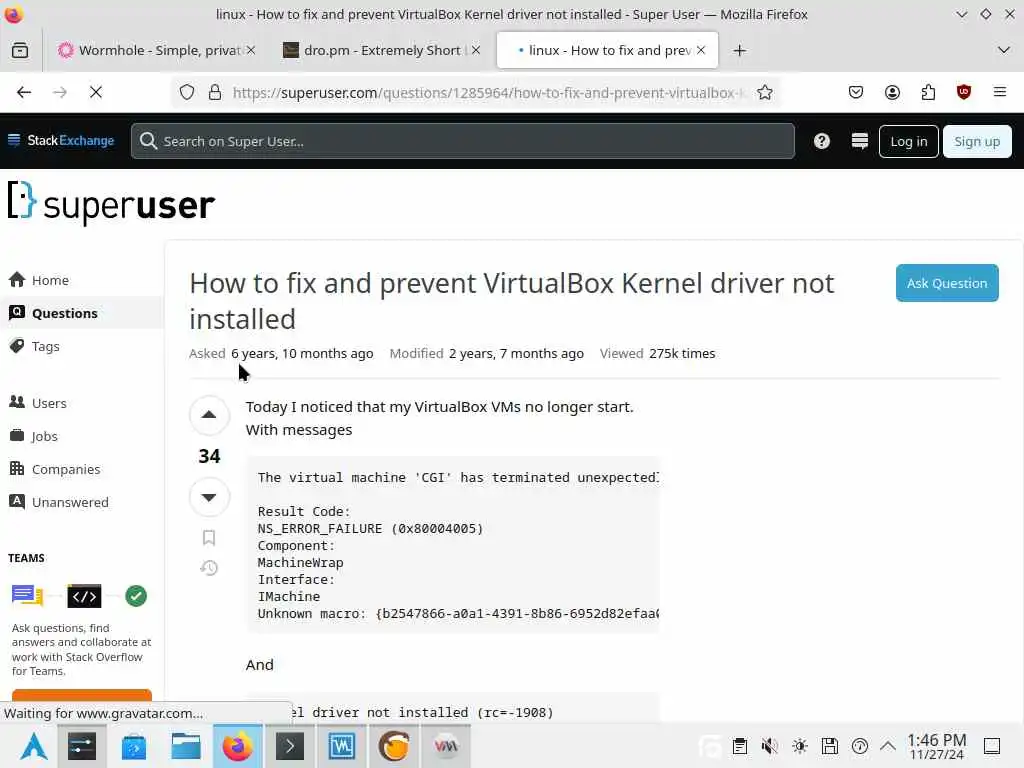Image resolution: width=1024 pixels, height=768 pixels.
Task: Toggle muted volume in system tray
Action: pyautogui.click(x=769, y=746)
